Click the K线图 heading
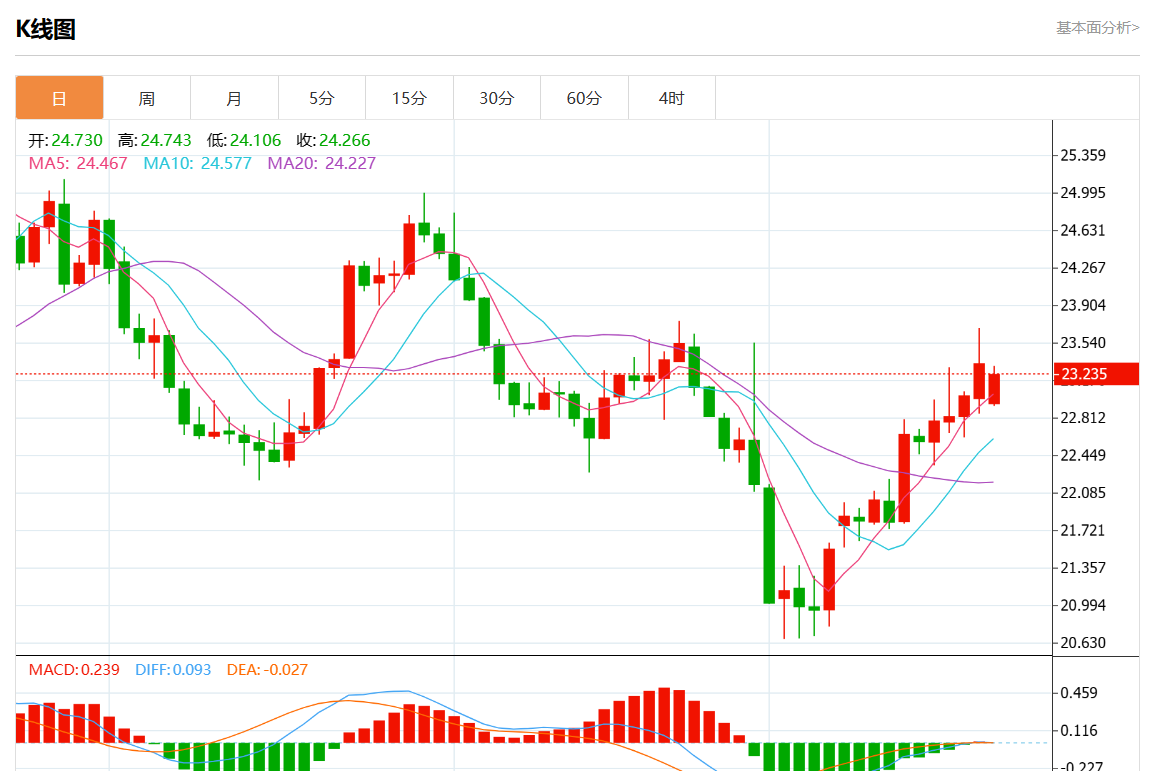The height and width of the screenshot is (771, 1152). 46,29
